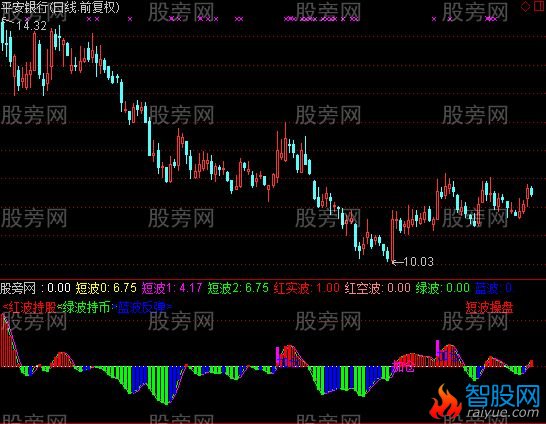Click the red split-window square icon

click(x=539, y=7)
